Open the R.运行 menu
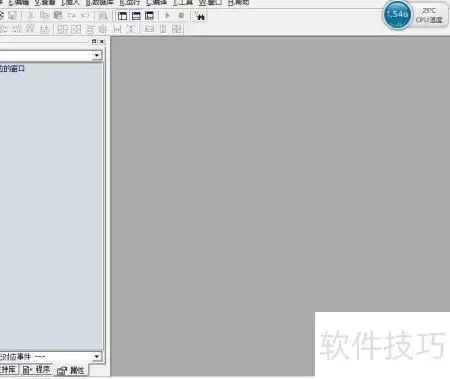Screen dimensions: 450x379 130,3
